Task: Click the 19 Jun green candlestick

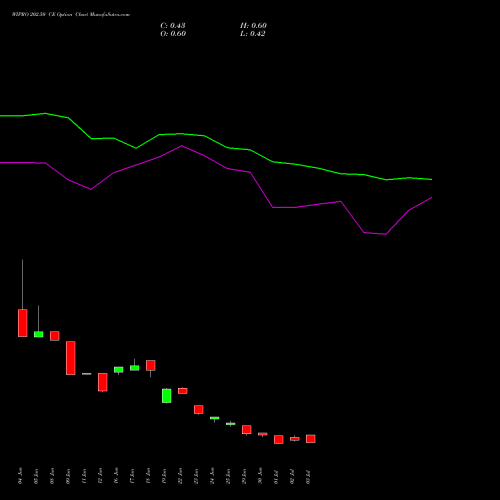Action: [x=167, y=396]
